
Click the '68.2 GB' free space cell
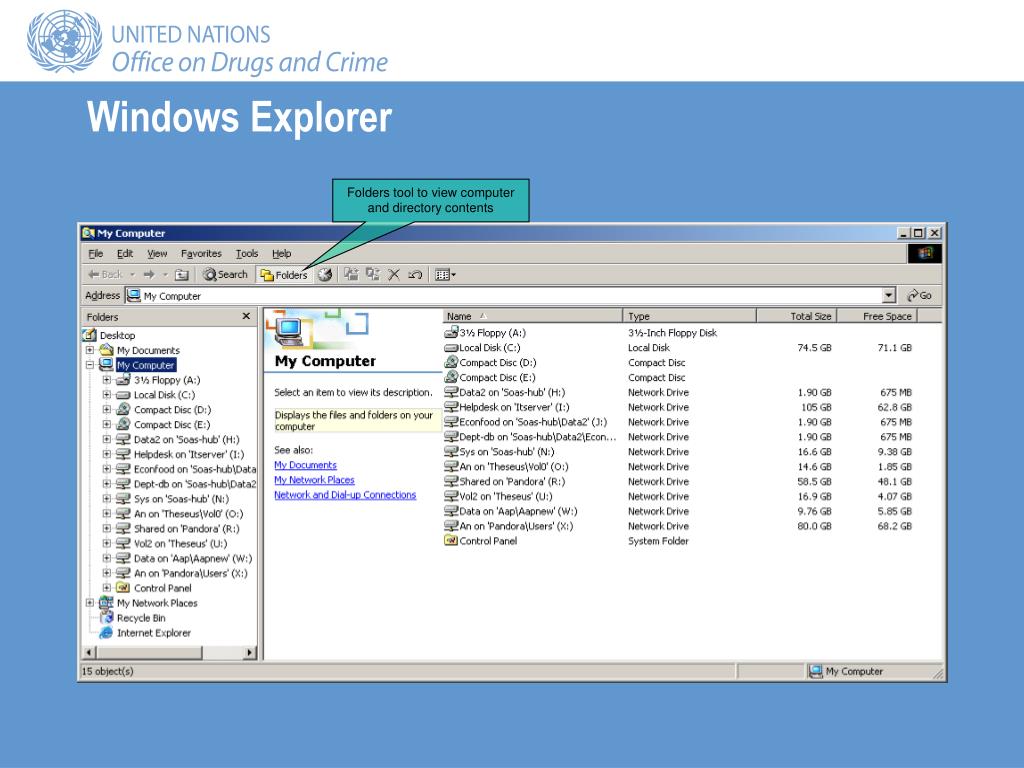point(895,526)
